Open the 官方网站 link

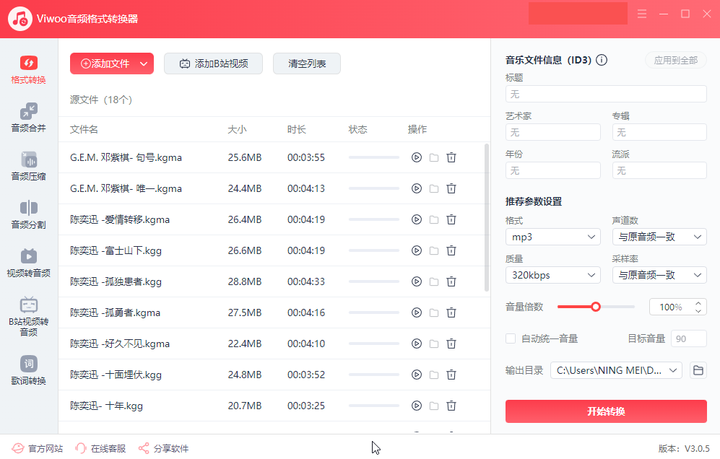38,448
